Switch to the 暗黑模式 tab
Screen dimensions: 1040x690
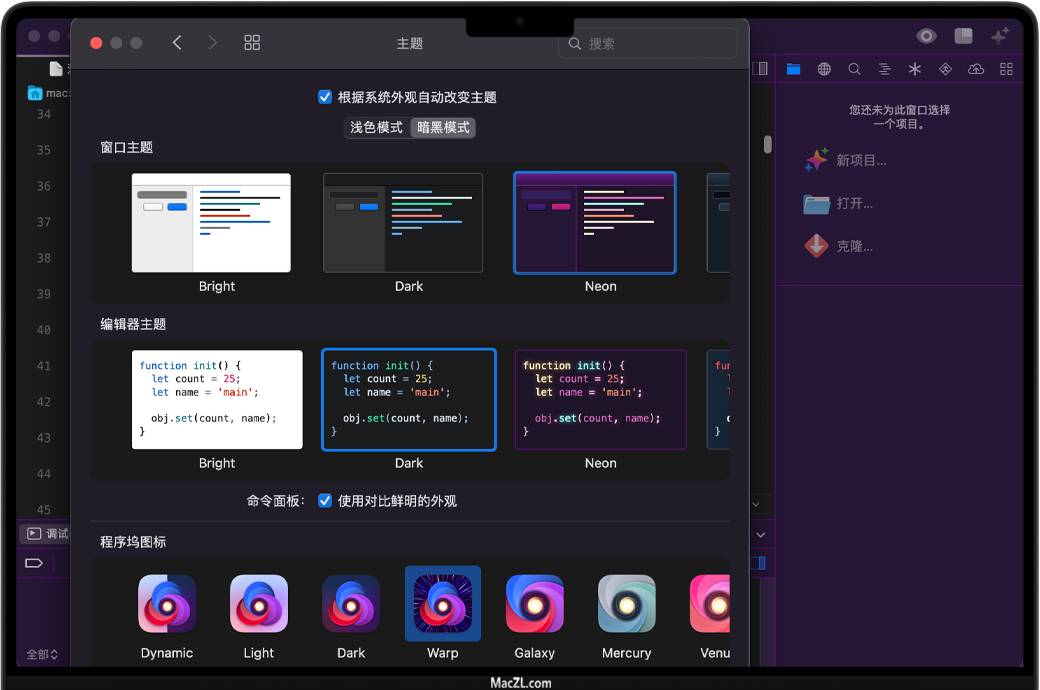click(443, 128)
